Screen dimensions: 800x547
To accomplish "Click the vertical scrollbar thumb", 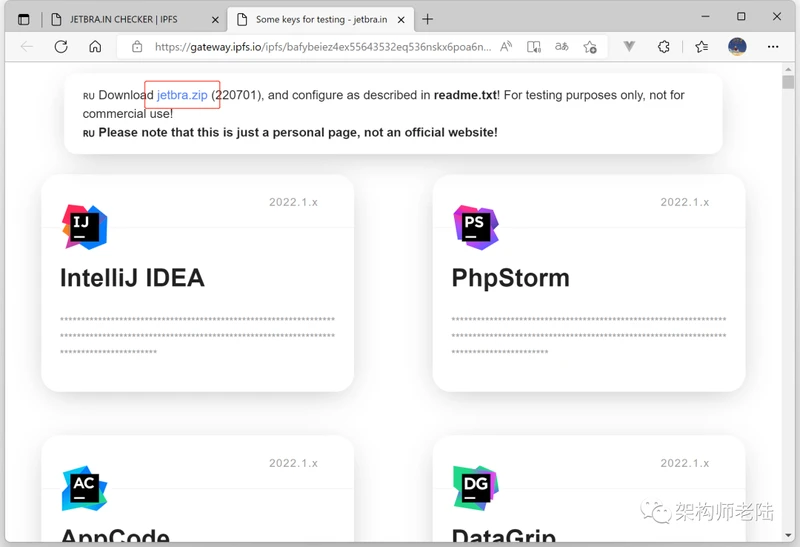I will (x=788, y=82).
